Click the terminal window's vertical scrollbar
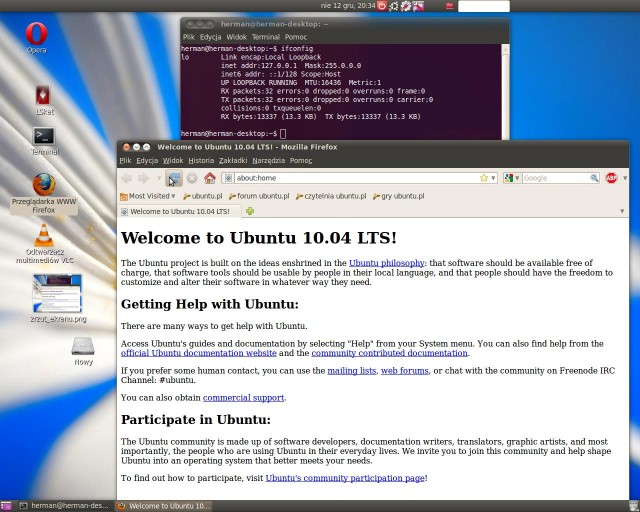This screenshot has width=640, height=512. tap(505, 92)
